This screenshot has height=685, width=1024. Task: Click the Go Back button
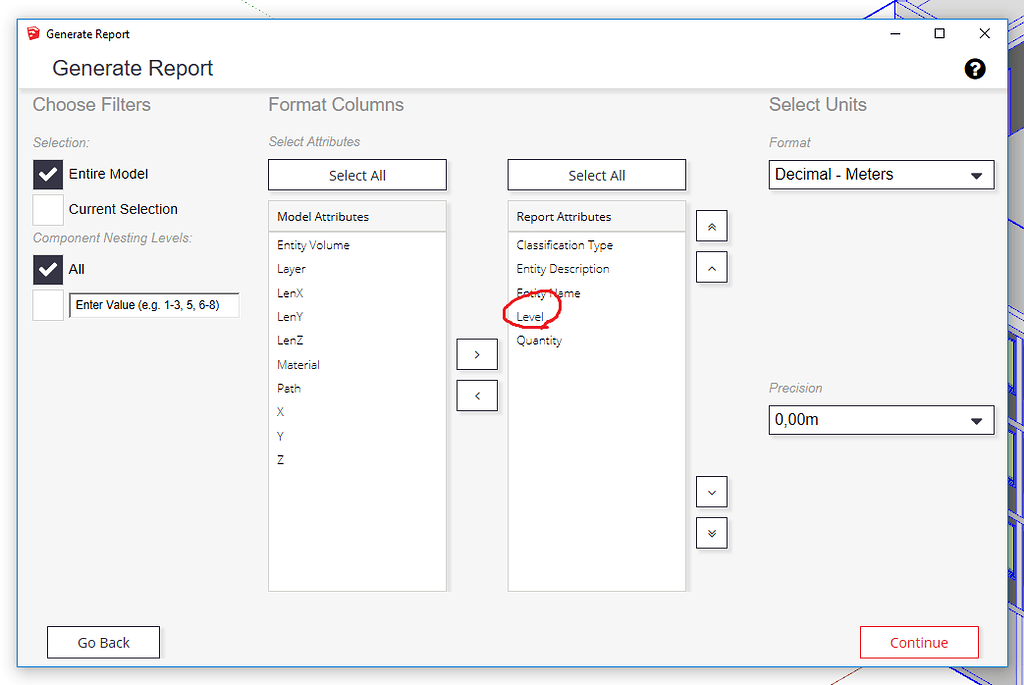(103, 642)
